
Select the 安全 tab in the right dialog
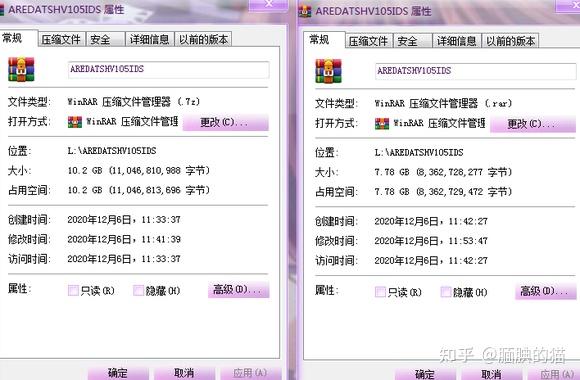[x=412, y=41]
